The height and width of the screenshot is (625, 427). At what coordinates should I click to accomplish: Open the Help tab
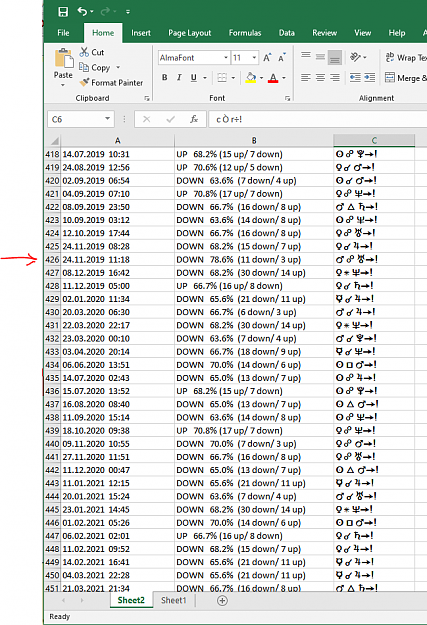tap(397, 33)
